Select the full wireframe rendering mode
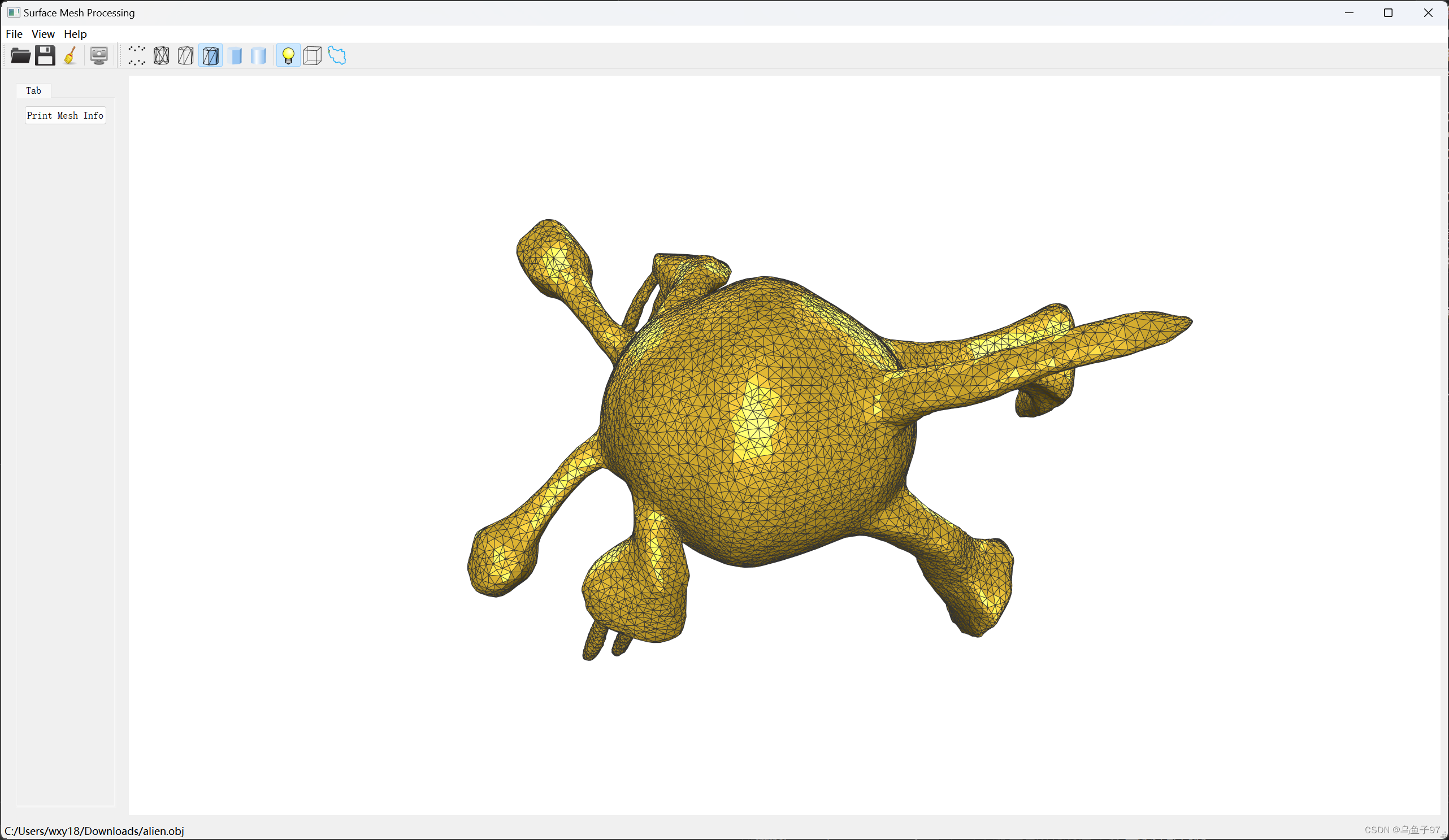Image resolution: width=1449 pixels, height=840 pixels. 161,55
